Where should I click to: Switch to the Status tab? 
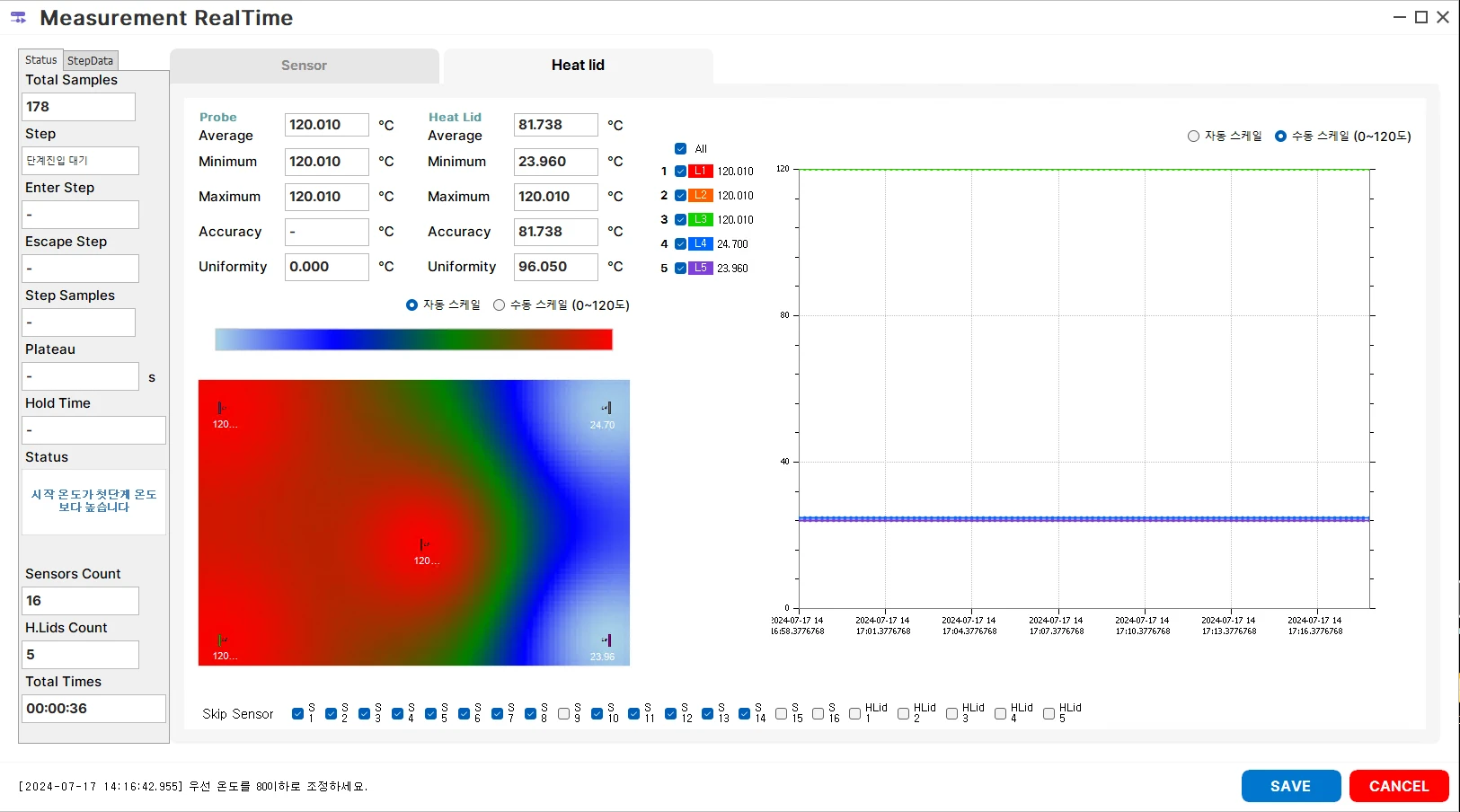click(41, 60)
